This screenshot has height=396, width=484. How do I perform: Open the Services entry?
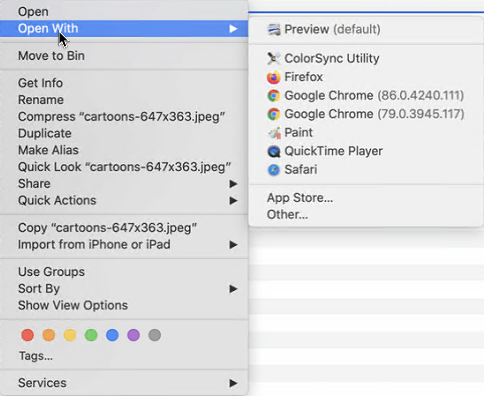pyautogui.click(x=124, y=383)
